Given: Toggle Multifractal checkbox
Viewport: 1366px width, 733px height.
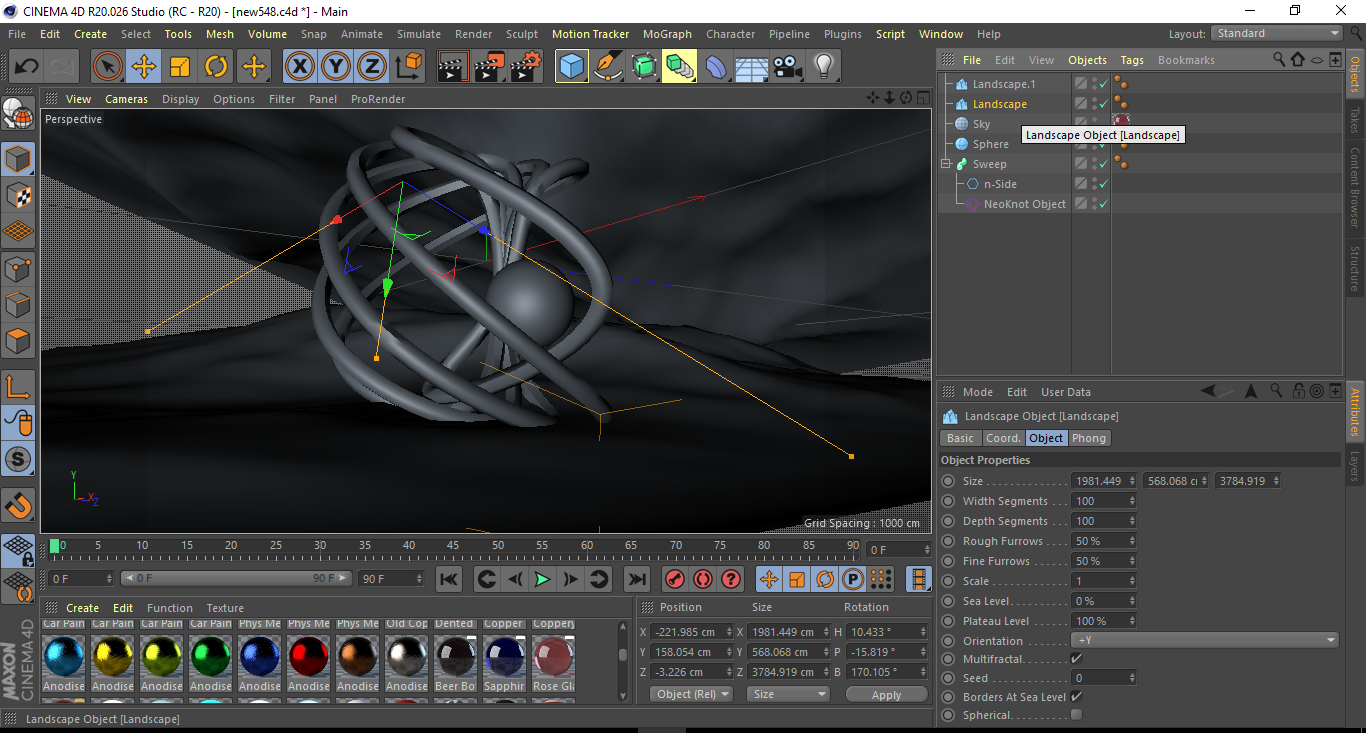Looking at the screenshot, I should [x=1076, y=659].
